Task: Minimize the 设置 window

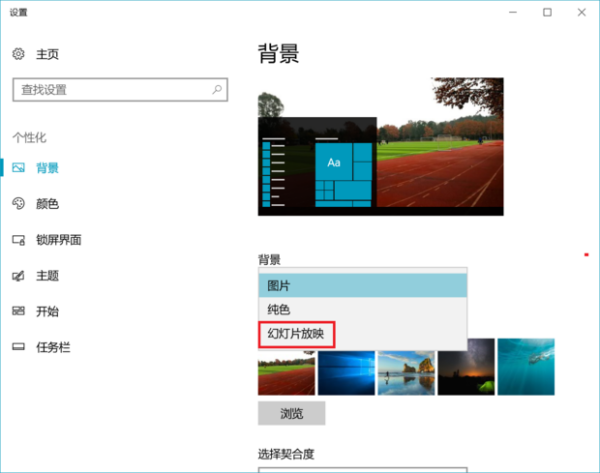Action: [513, 12]
